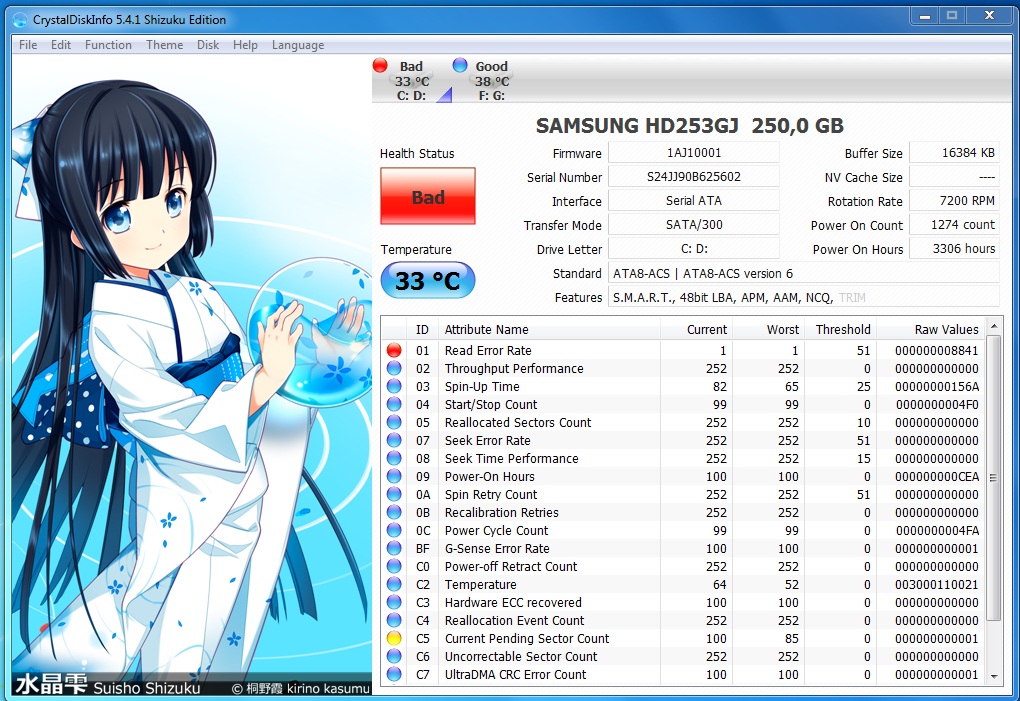
Task: Open the Function menu
Action: [x=108, y=45]
